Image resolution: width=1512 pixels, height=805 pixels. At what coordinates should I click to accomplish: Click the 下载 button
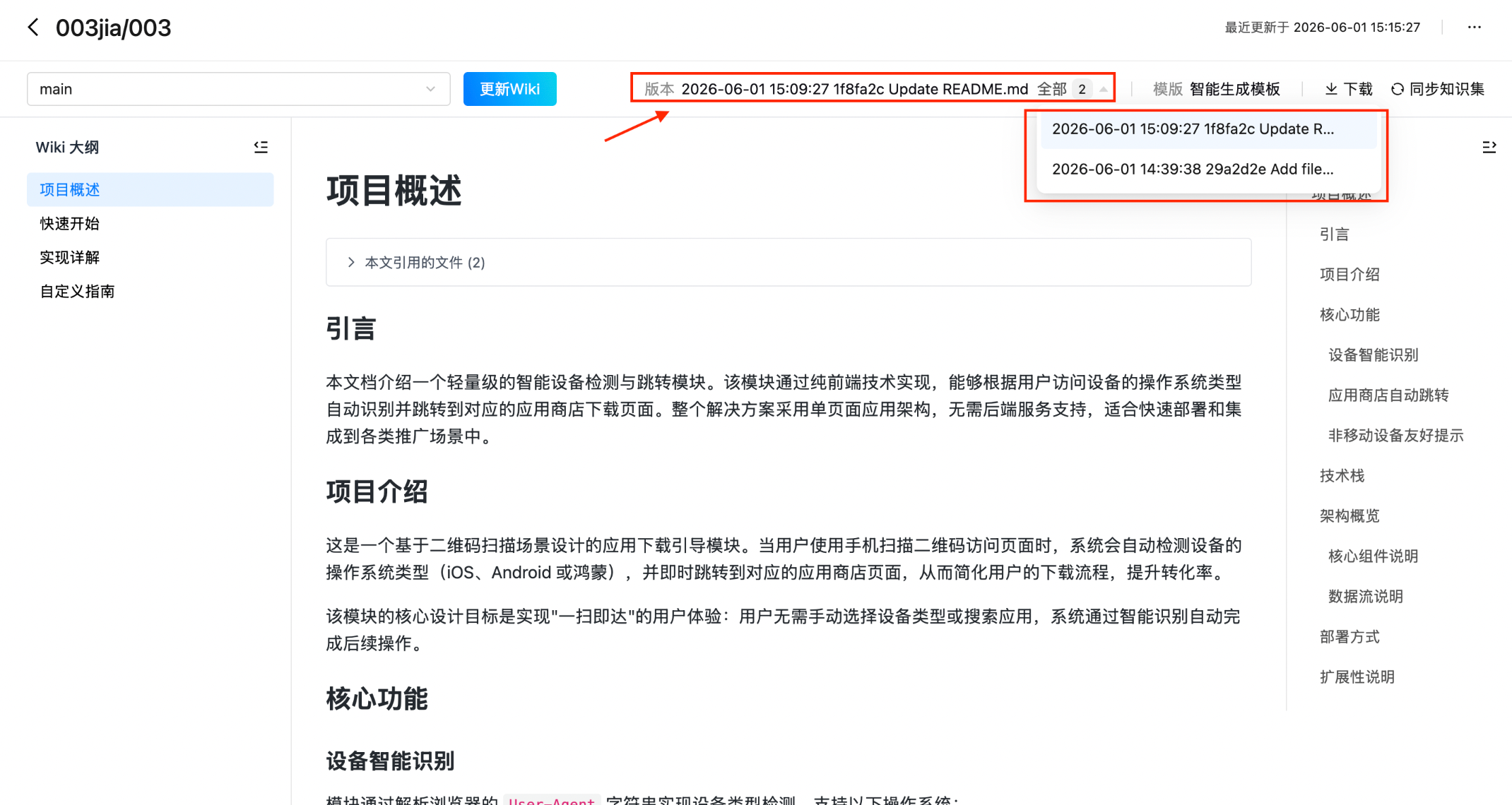[x=1348, y=89]
